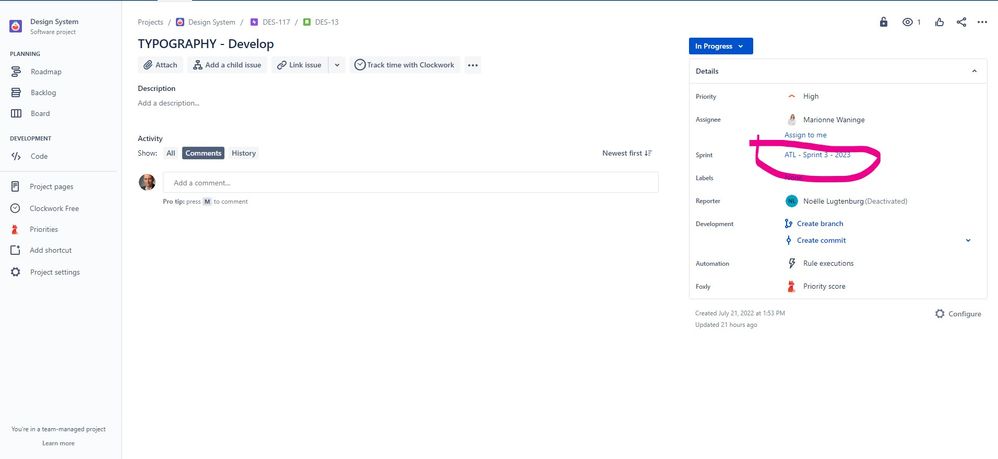Expand the Link issue dropdown arrow

tap(337, 65)
